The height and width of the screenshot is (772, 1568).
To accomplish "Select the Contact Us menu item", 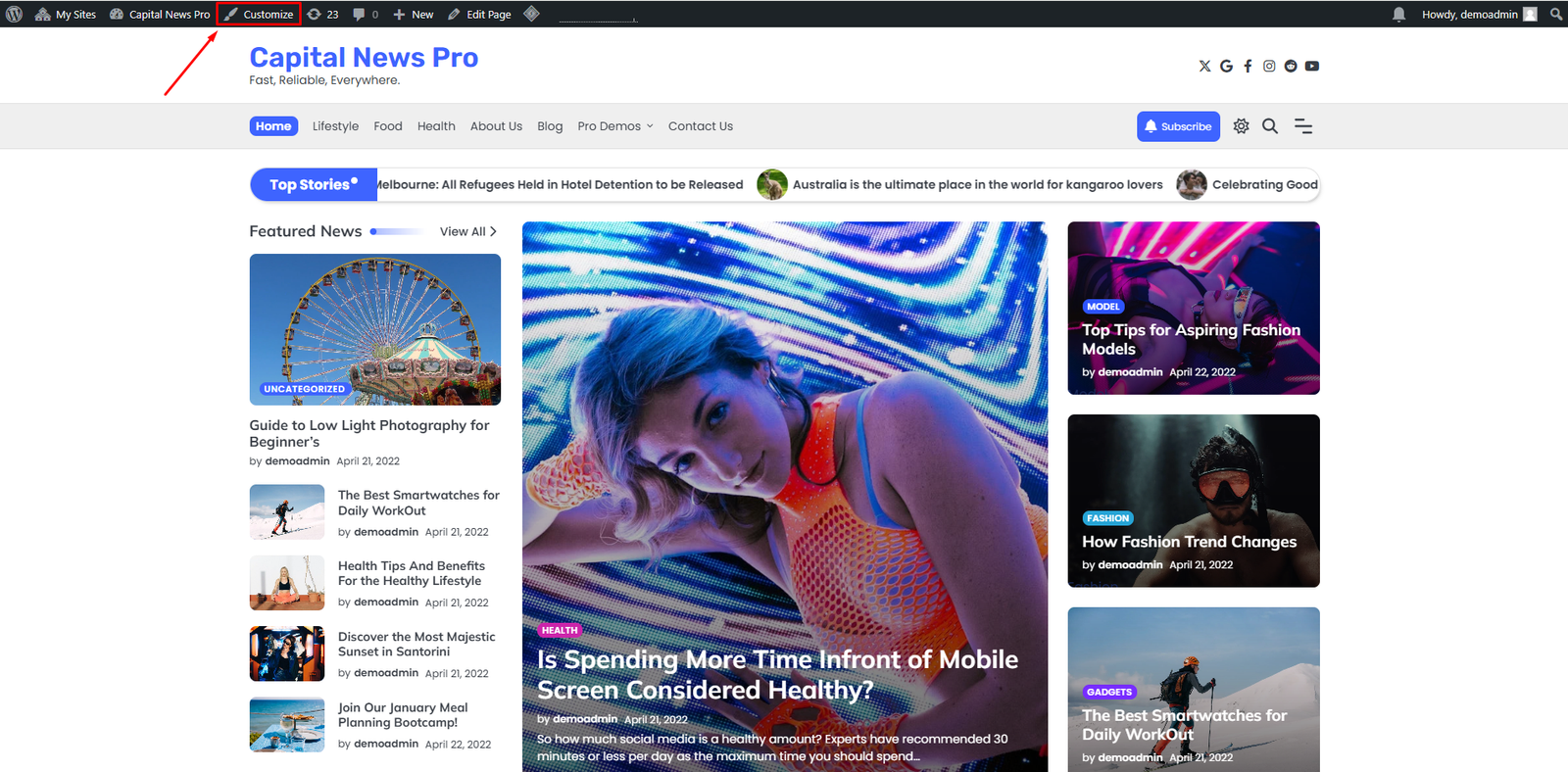I will (700, 126).
